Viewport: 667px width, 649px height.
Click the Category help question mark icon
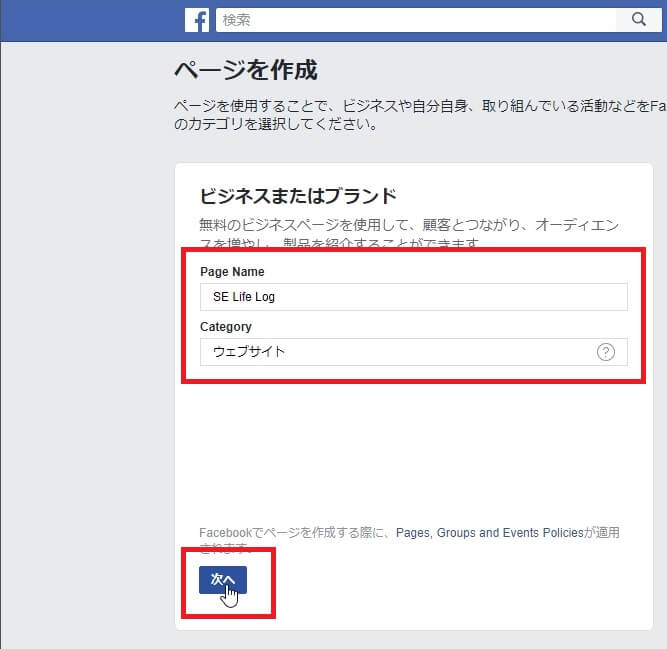(605, 352)
